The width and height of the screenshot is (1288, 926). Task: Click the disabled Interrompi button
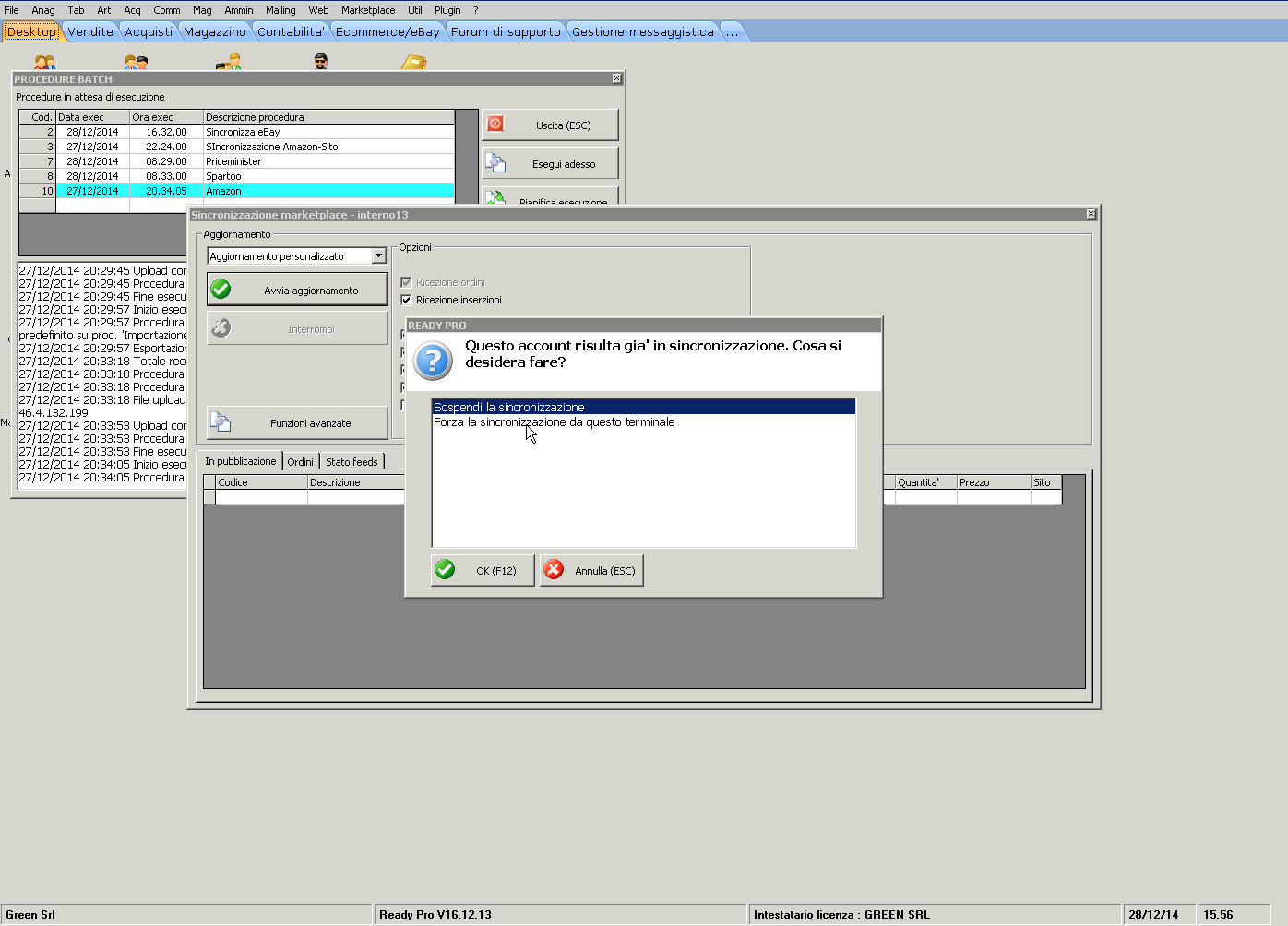[297, 328]
